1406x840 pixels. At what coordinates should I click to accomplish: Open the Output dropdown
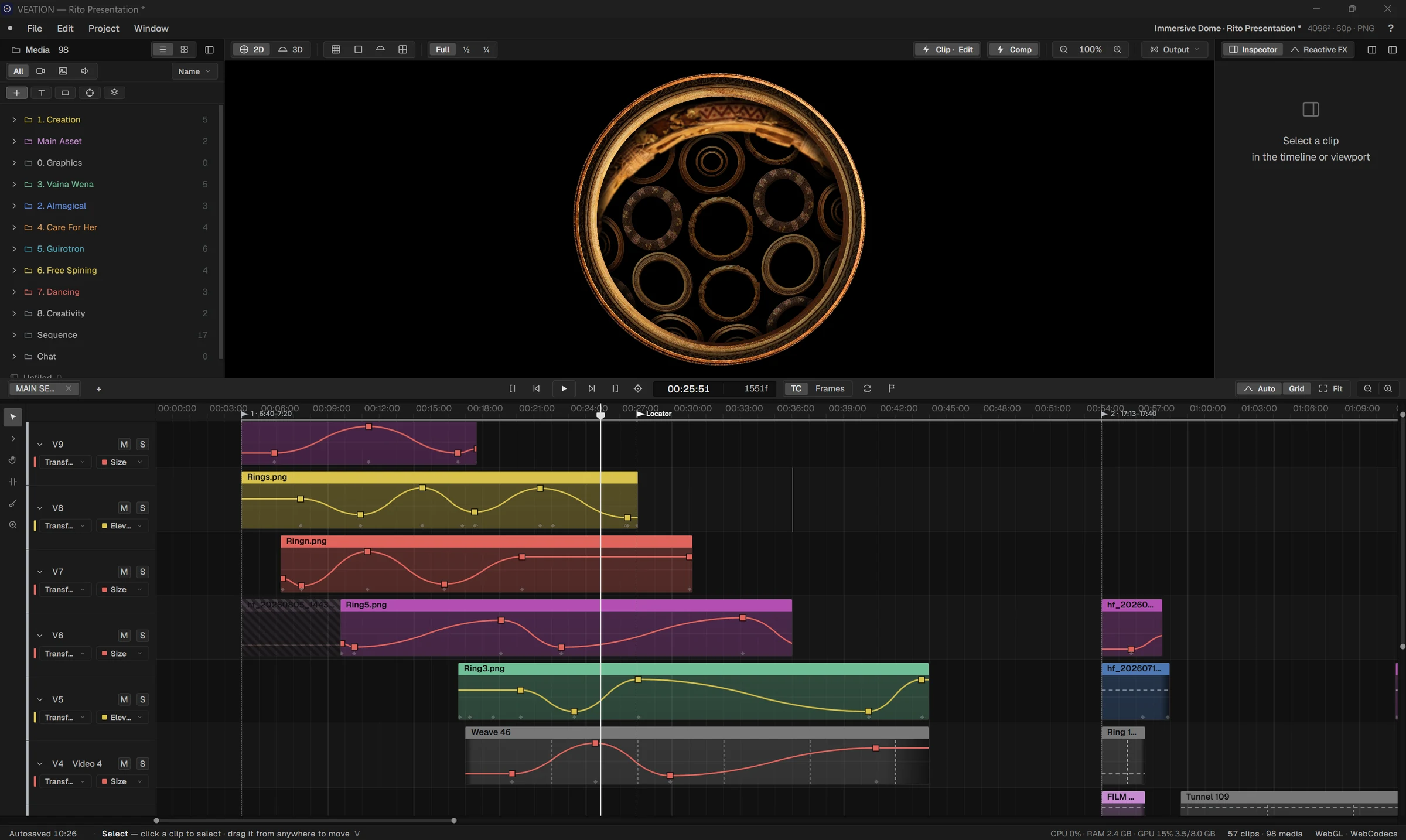1175,50
